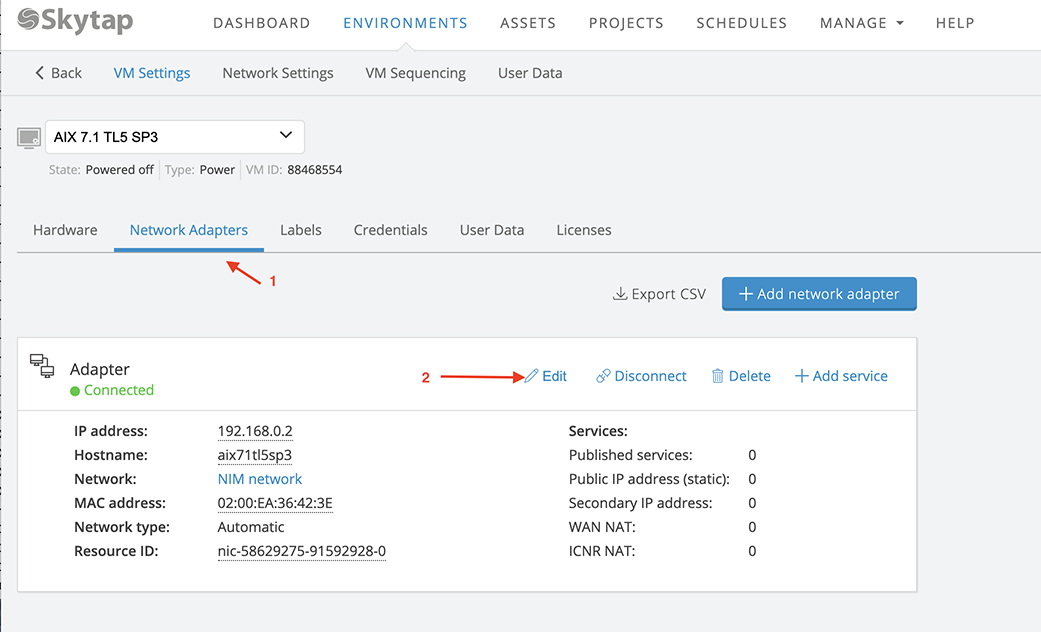The width and height of the screenshot is (1041, 632).
Task: Click the Powered off state text
Action: [120, 170]
